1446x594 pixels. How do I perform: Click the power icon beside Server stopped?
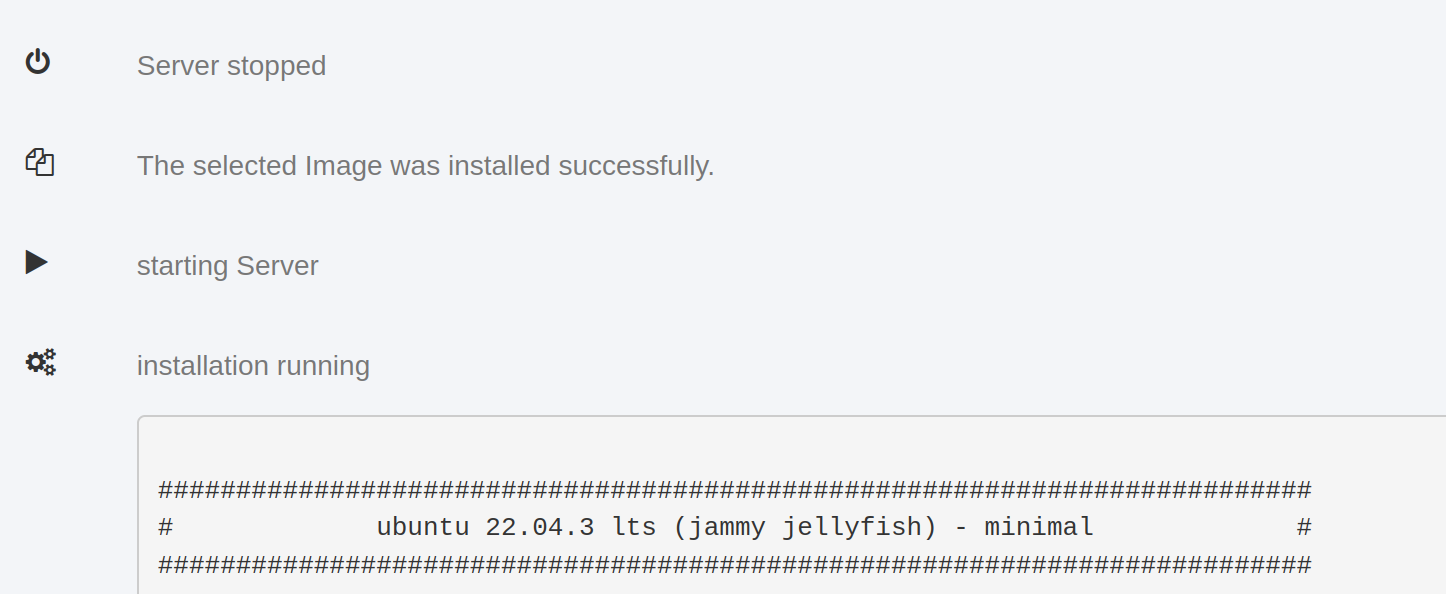38,62
